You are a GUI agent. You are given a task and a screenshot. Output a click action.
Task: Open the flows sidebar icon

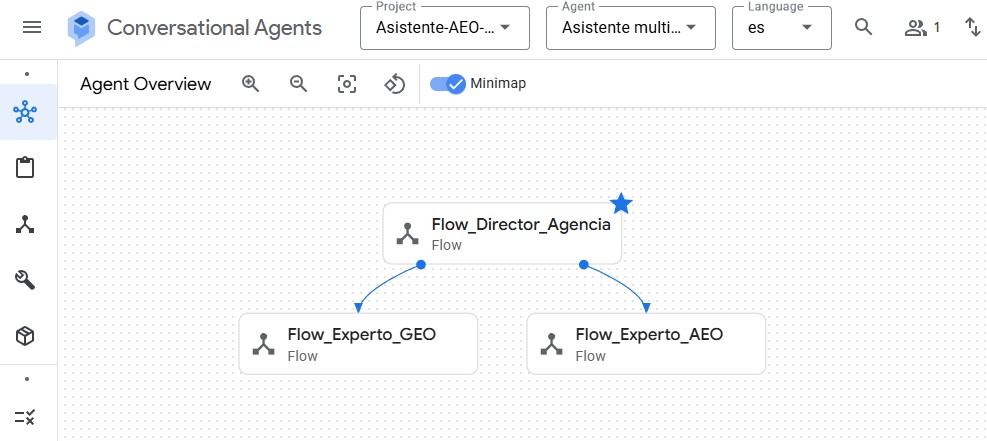[27, 224]
